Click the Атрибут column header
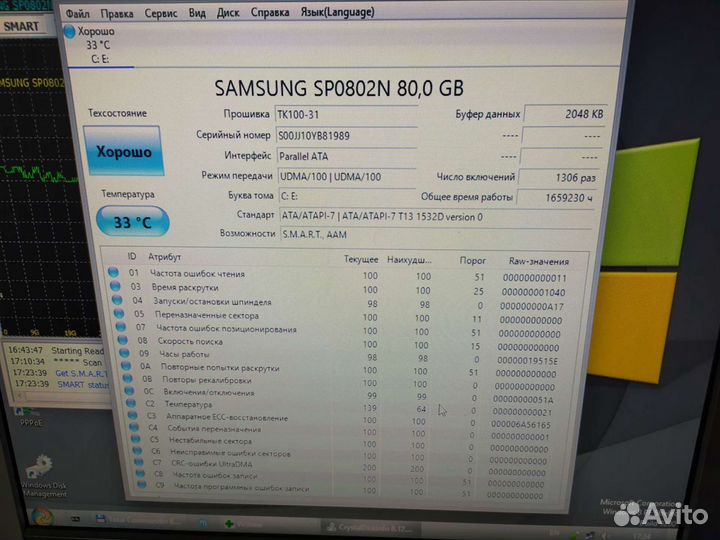720x540 pixels. [x=164, y=257]
